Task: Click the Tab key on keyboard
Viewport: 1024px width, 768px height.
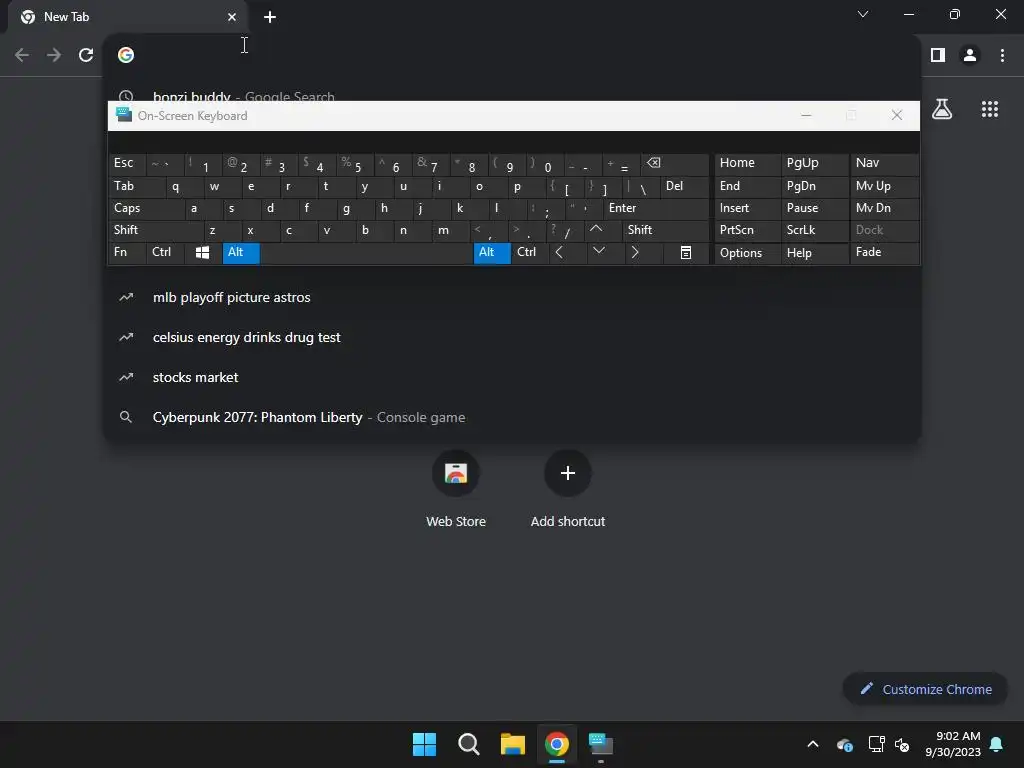Action: click(x=136, y=186)
